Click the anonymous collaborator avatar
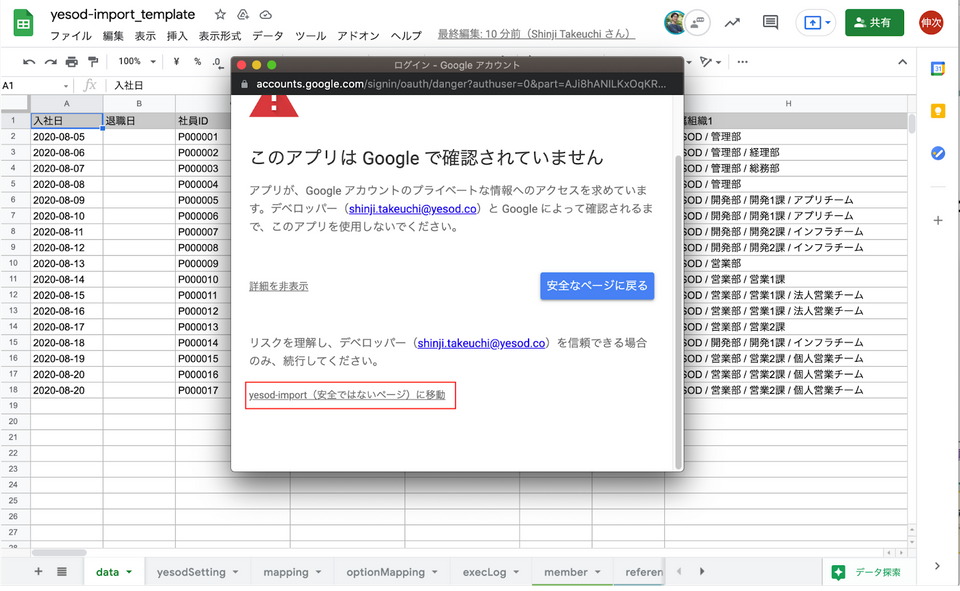960x591 pixels. click(698, 23)
